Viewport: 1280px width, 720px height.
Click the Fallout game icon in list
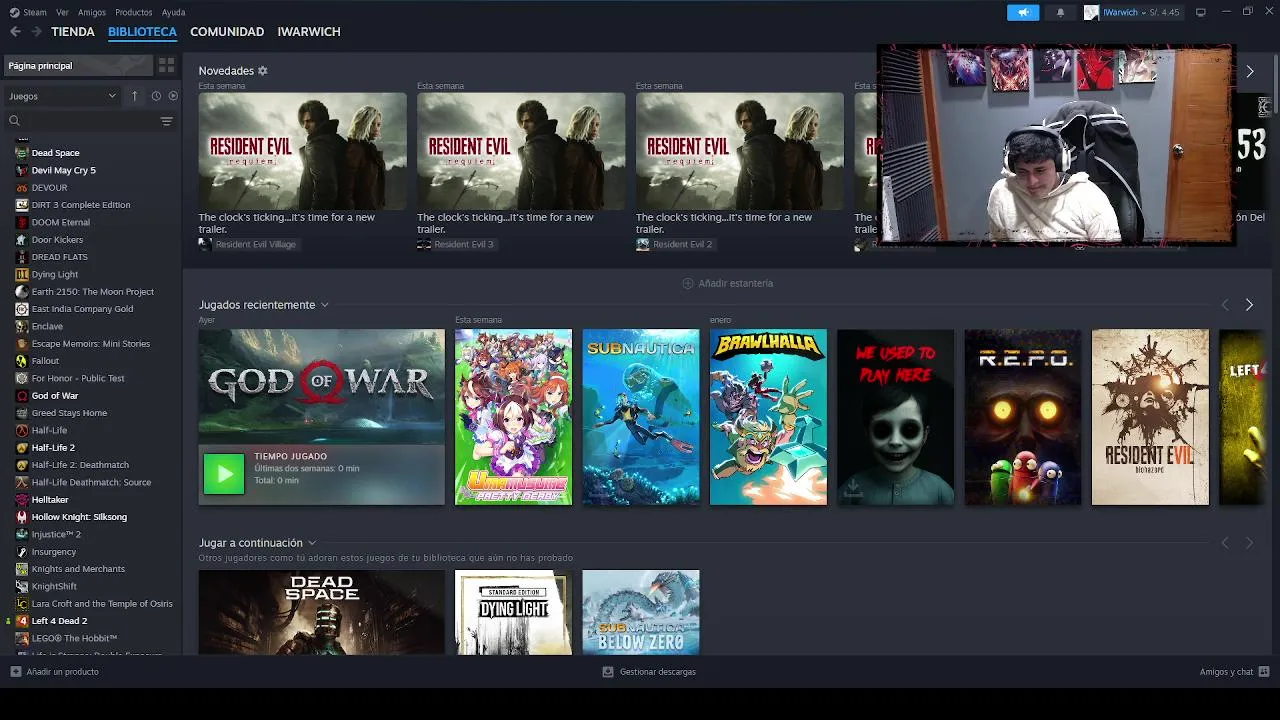(x=22, y=361)
